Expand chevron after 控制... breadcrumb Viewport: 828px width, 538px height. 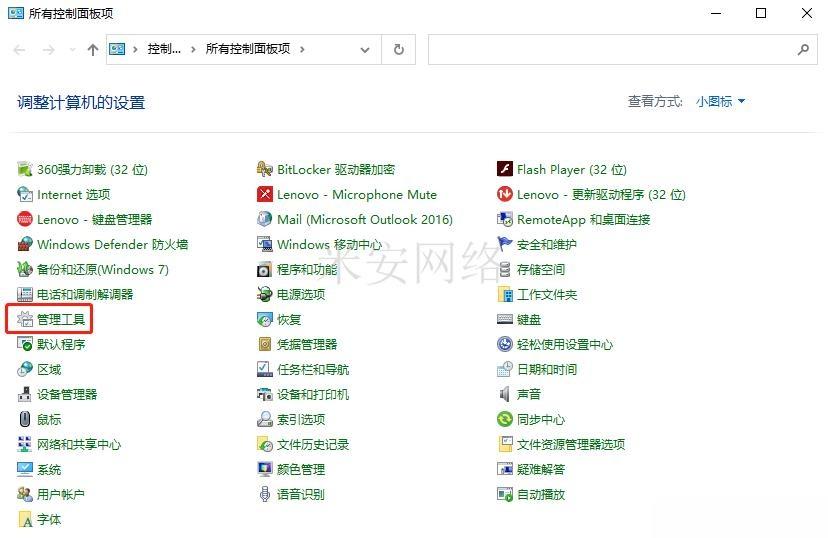[x=193, y=50]
